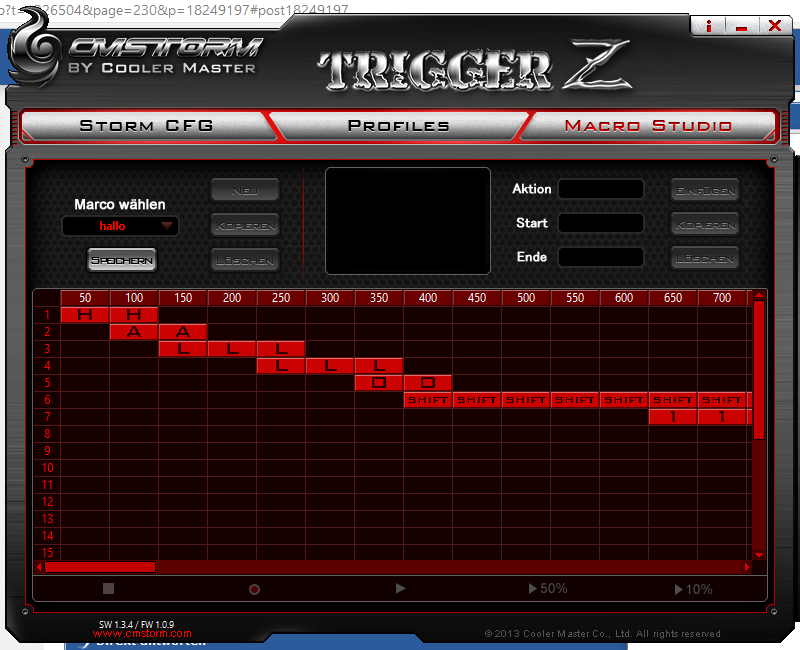The height and width of the screenshot is (650, 800).
Task: Select the O key block at 400 ms
Action: tap(428, 383)
